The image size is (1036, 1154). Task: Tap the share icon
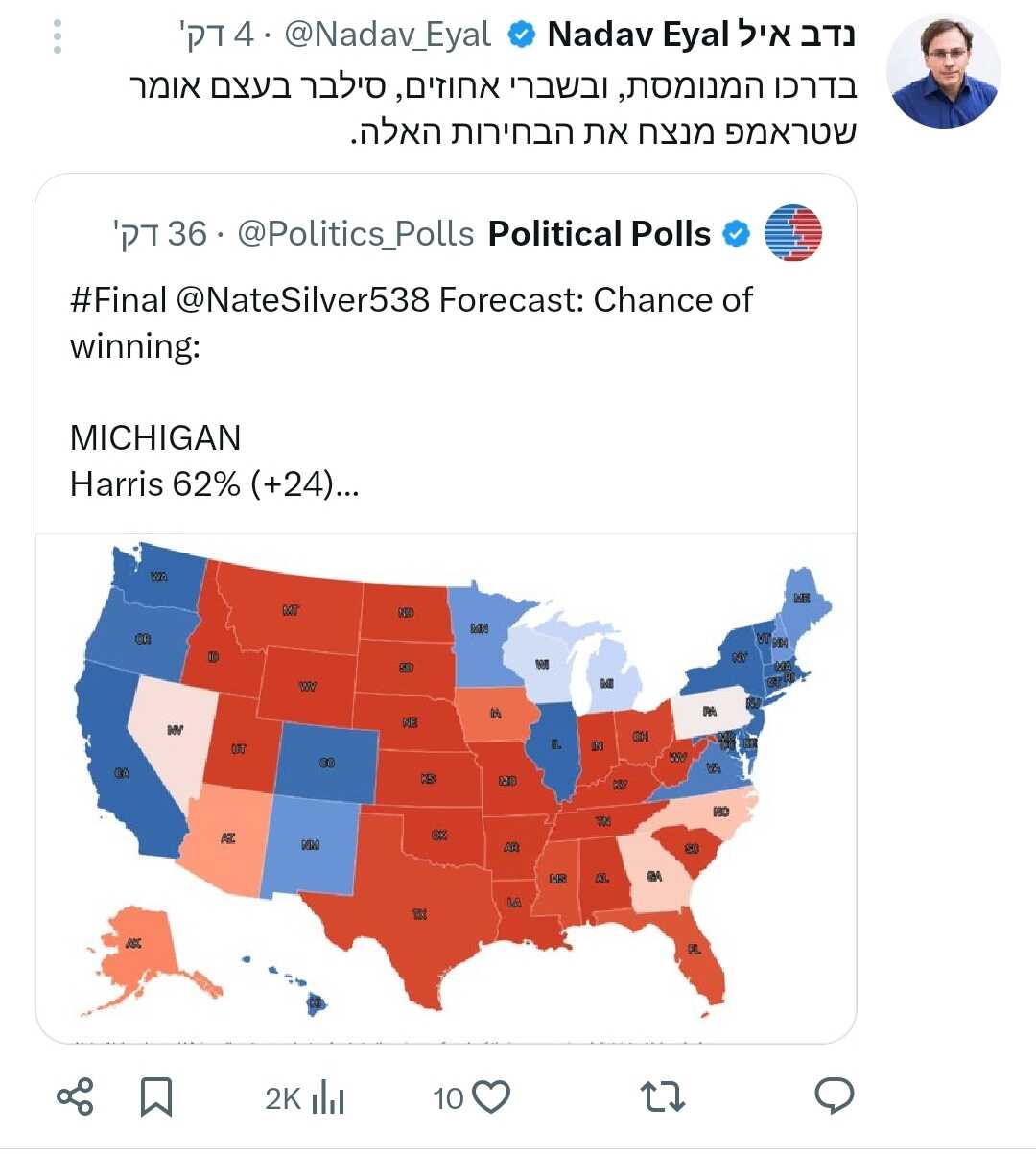pyautogui.click(x=75, y=1096)
